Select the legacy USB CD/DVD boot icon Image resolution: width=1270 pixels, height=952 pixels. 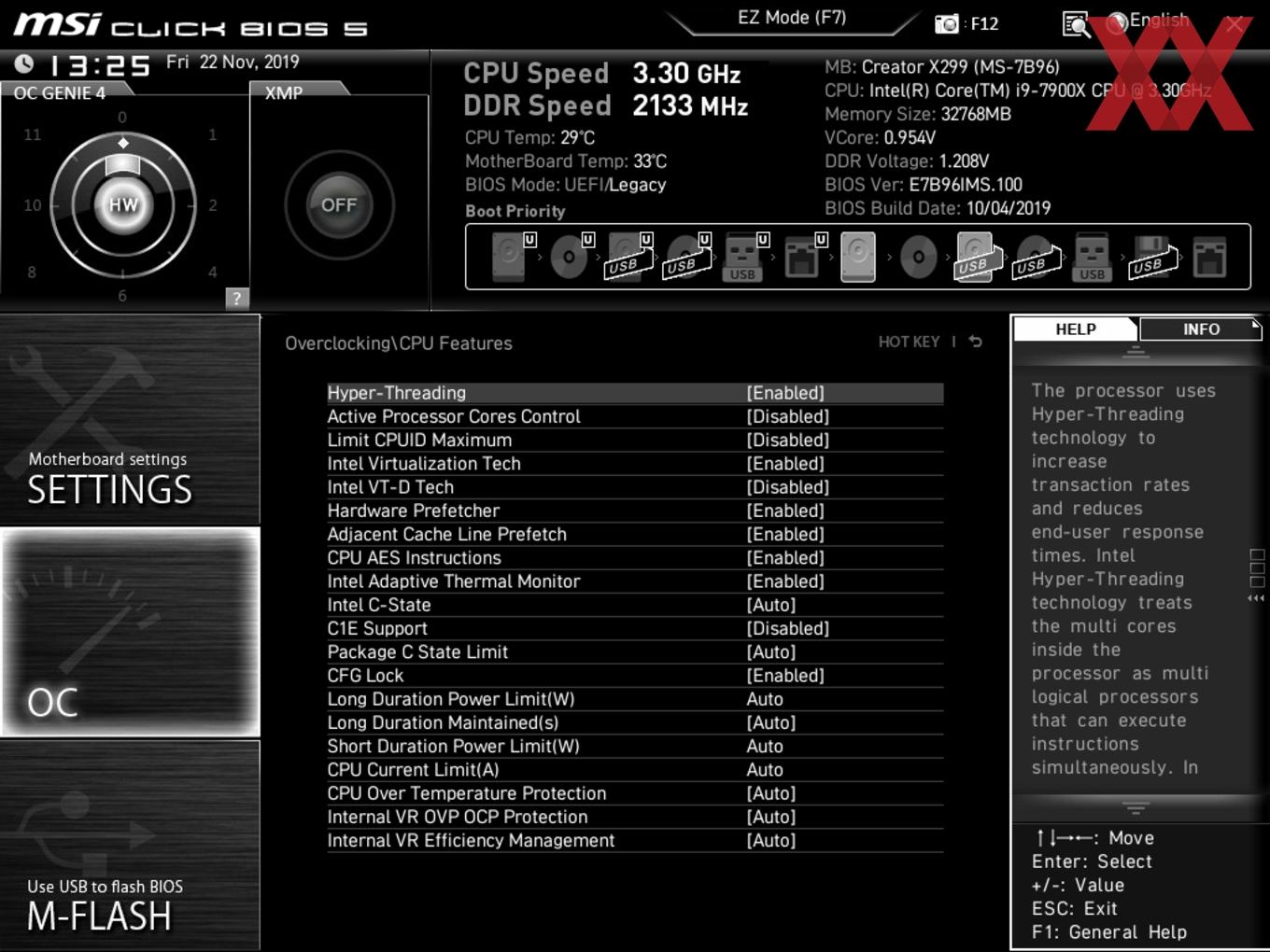coord(1036,257)
